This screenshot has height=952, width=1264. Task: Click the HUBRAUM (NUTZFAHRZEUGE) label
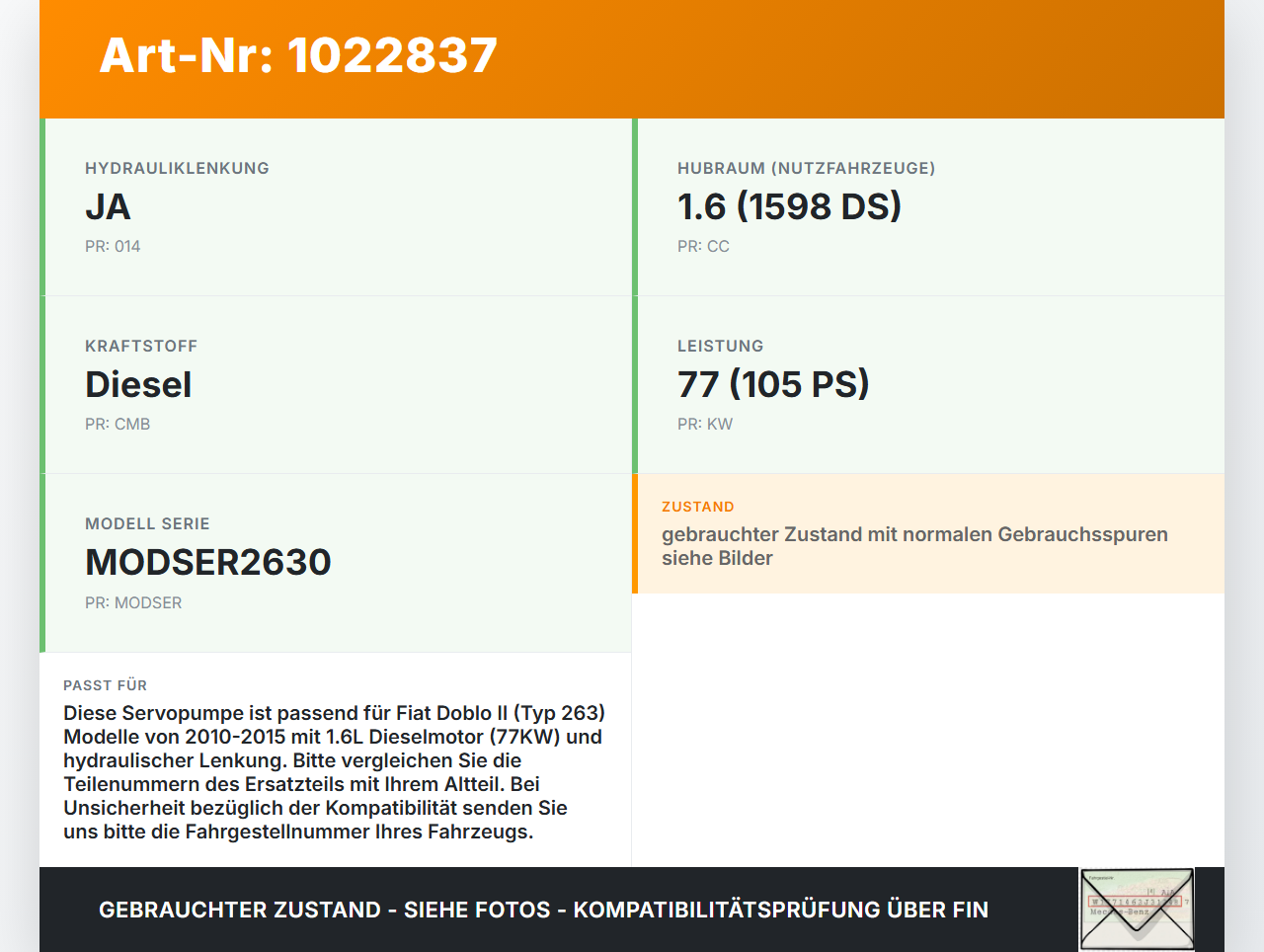(x=806, y=168)
